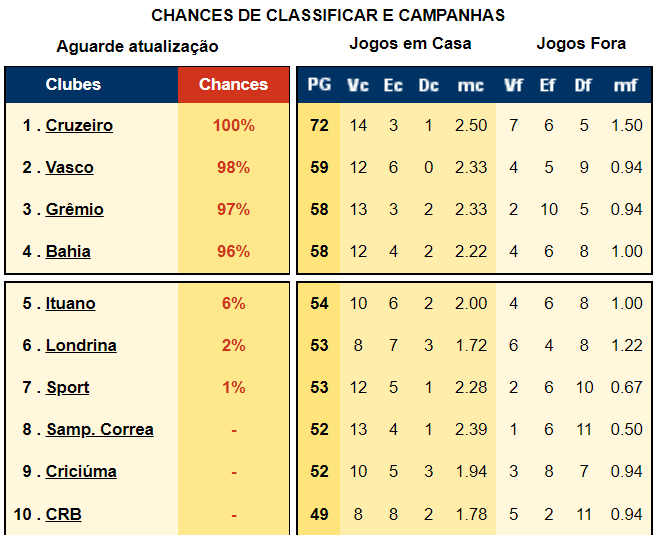Click the PG column header
This screenshot has height=535, width=658.
click(319, 85)
